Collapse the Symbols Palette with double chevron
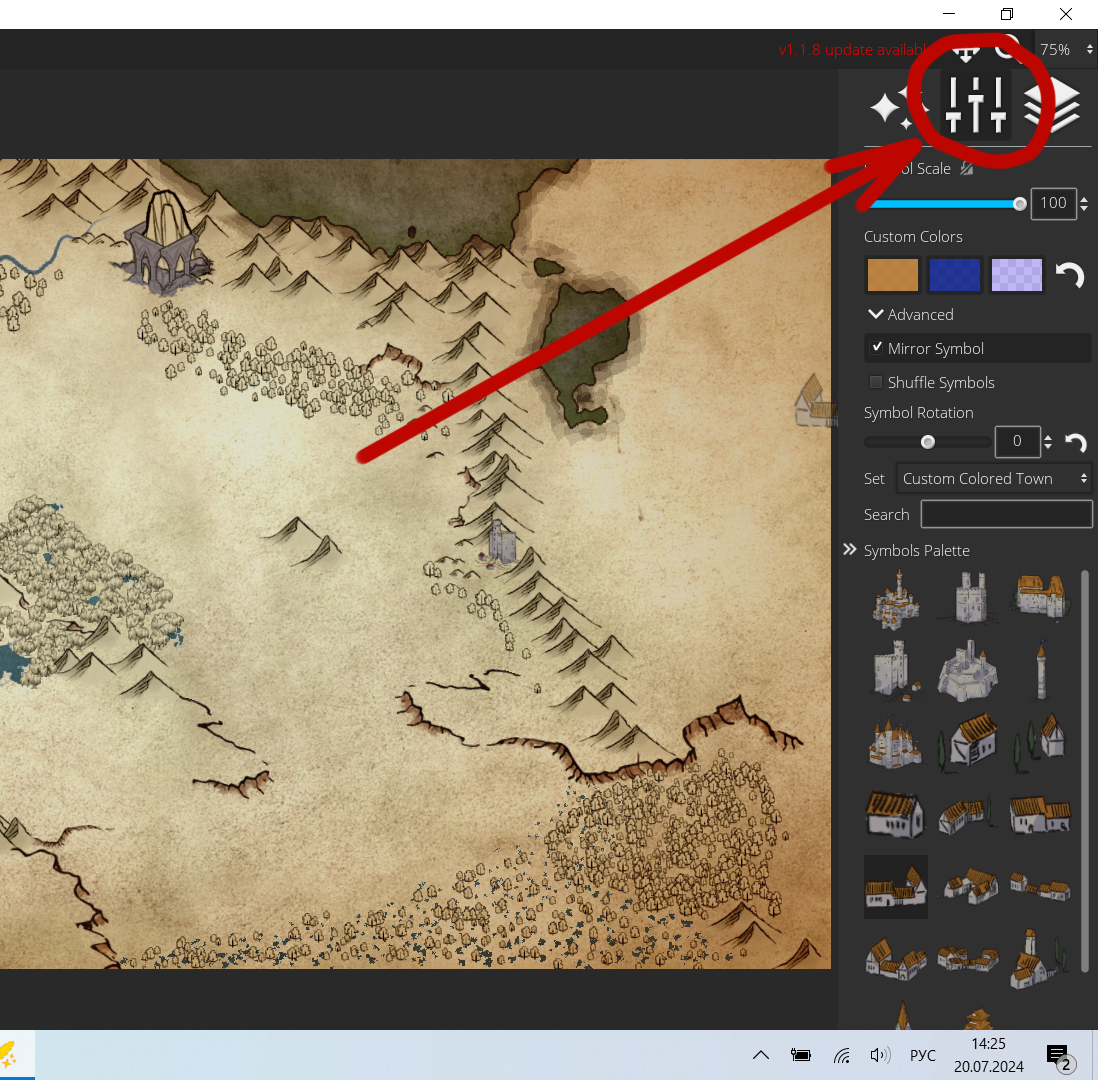The width and height of the screenshot is (1098, 1080). tap(849, 549)
